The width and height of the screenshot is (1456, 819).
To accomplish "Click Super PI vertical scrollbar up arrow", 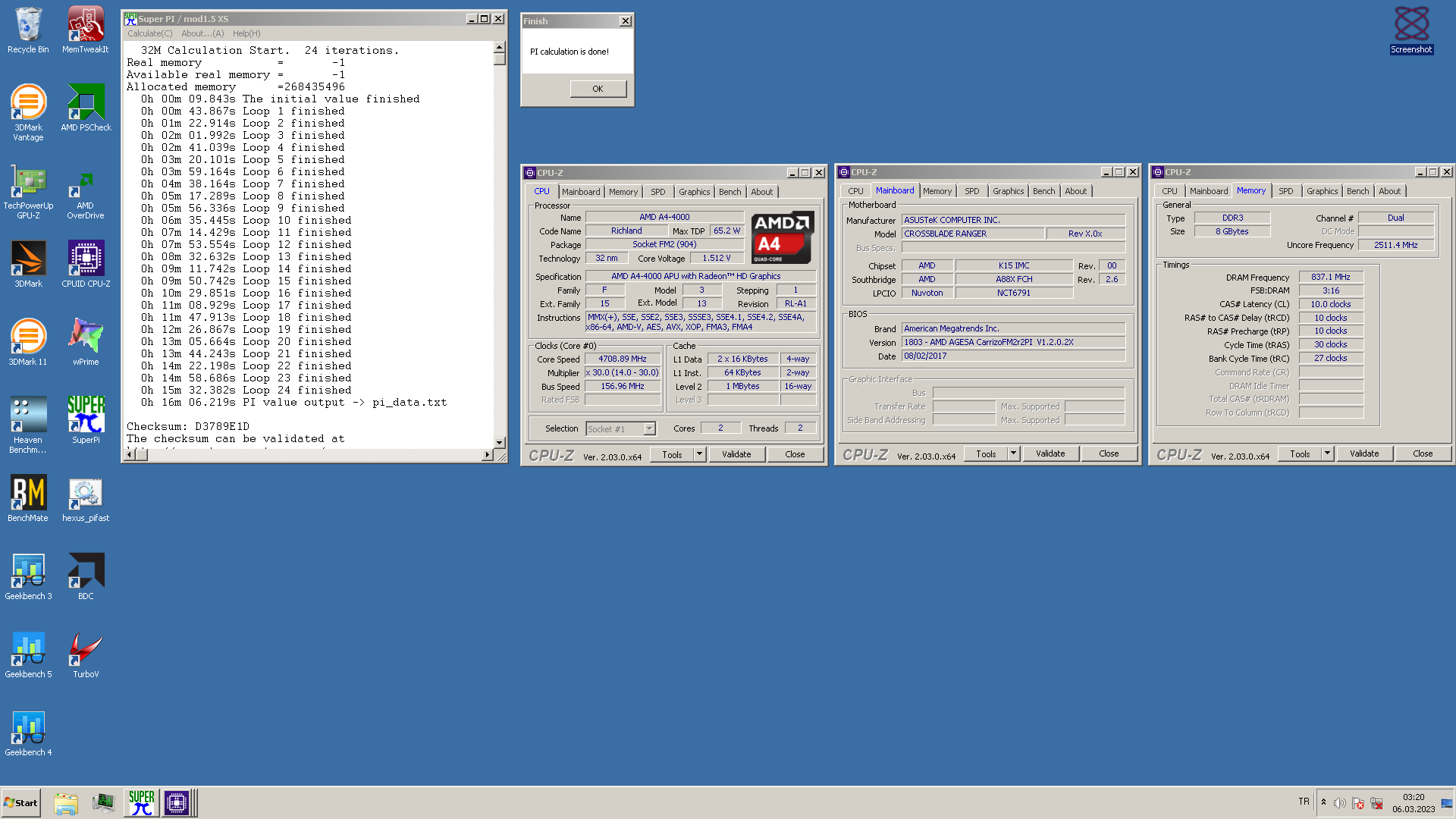I will click(x=499, y=47).
